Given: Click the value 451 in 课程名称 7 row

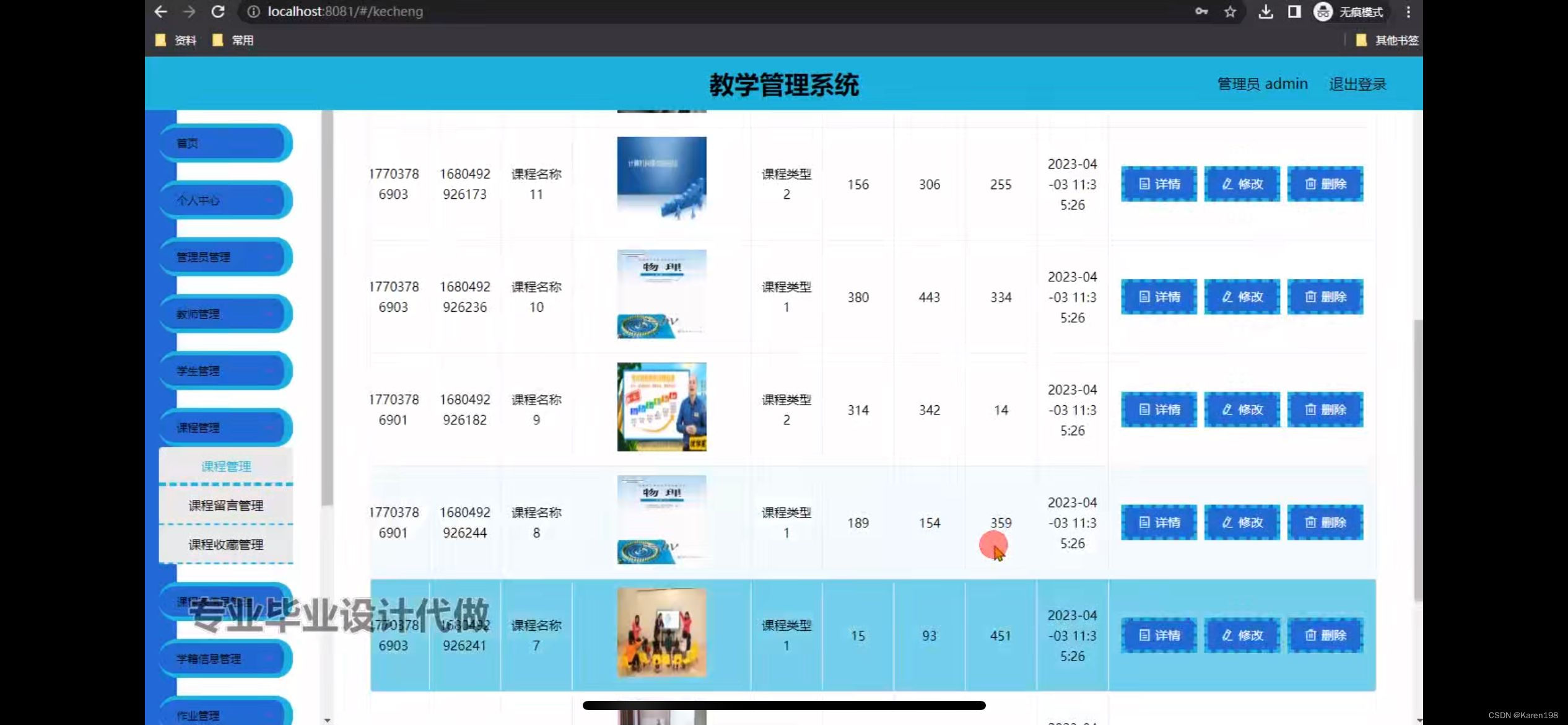Looking at the screenshot, I should 1000,635.
